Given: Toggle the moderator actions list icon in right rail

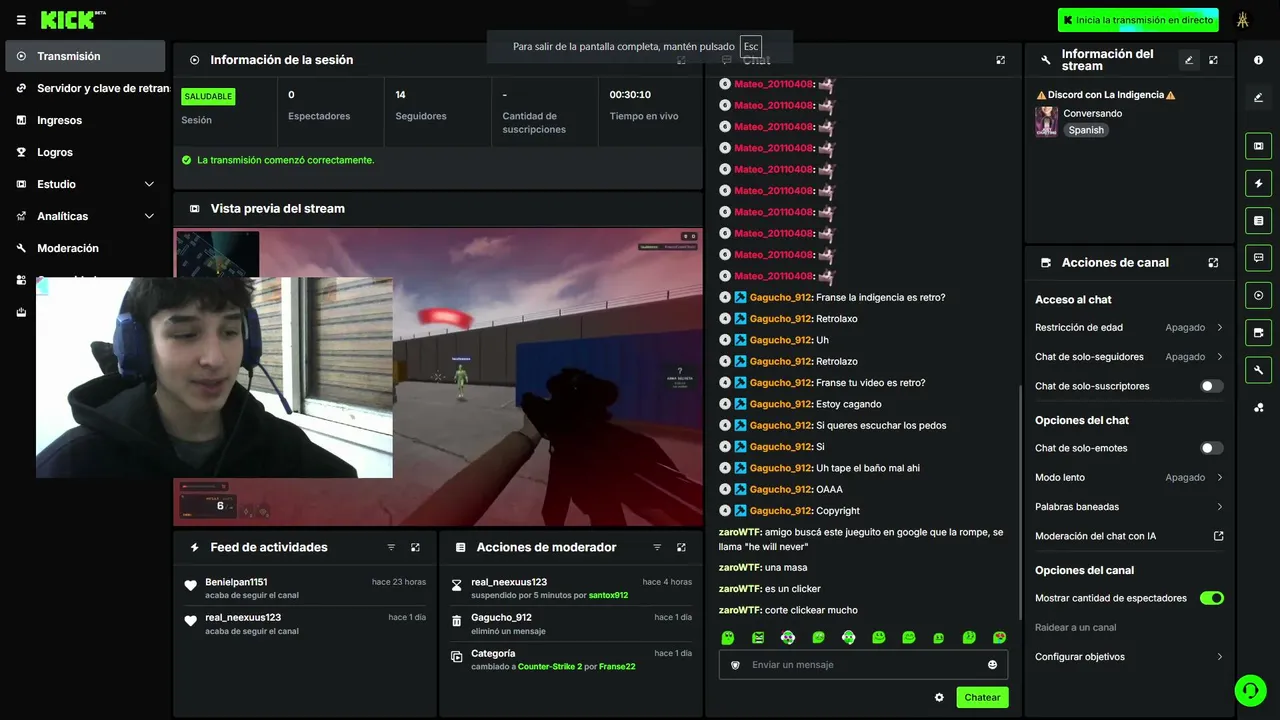Looking at the screenshot, I should click(x=1258, y=220).
